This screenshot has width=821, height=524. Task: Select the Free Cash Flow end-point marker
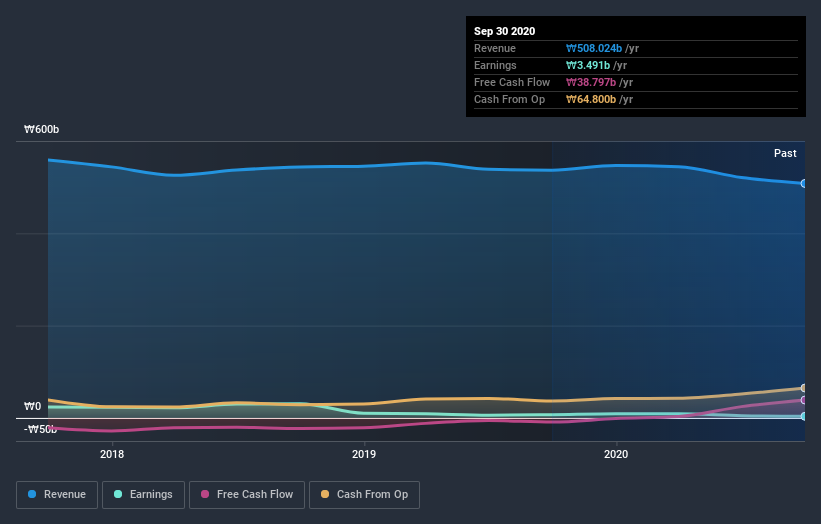(804, 400)
